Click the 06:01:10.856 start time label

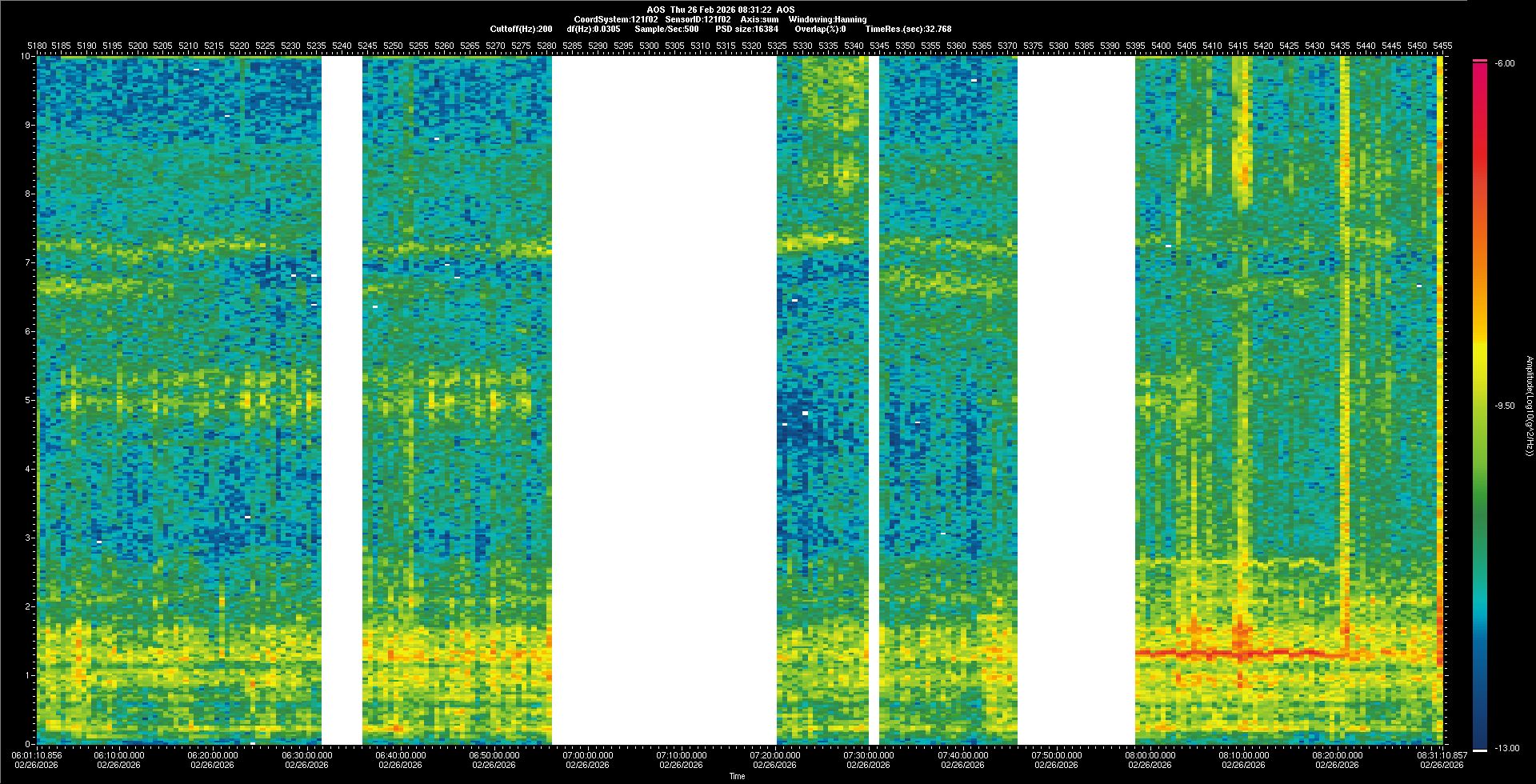37,754
